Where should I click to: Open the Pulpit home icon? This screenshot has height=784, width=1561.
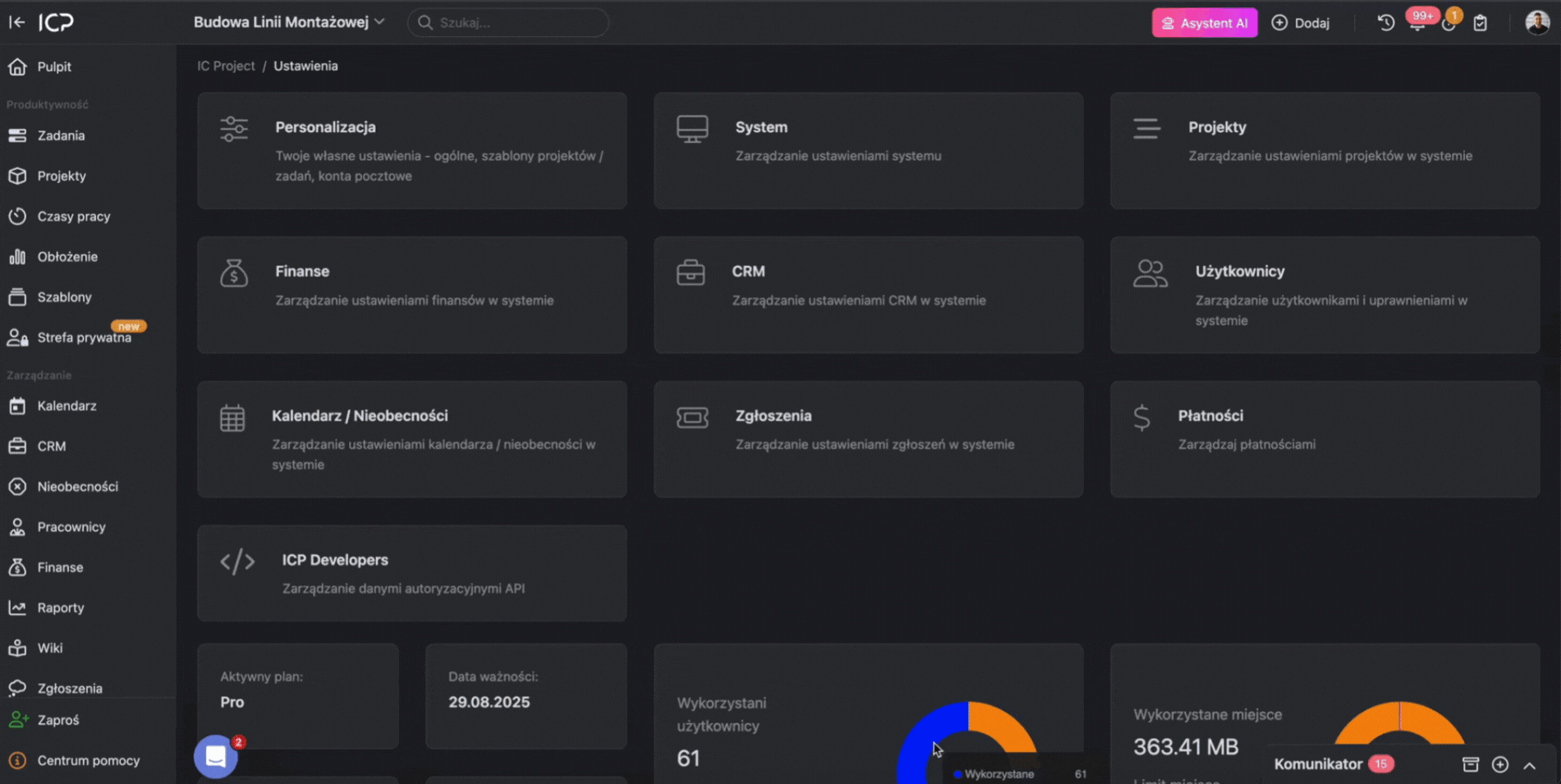tap(17, 66)
